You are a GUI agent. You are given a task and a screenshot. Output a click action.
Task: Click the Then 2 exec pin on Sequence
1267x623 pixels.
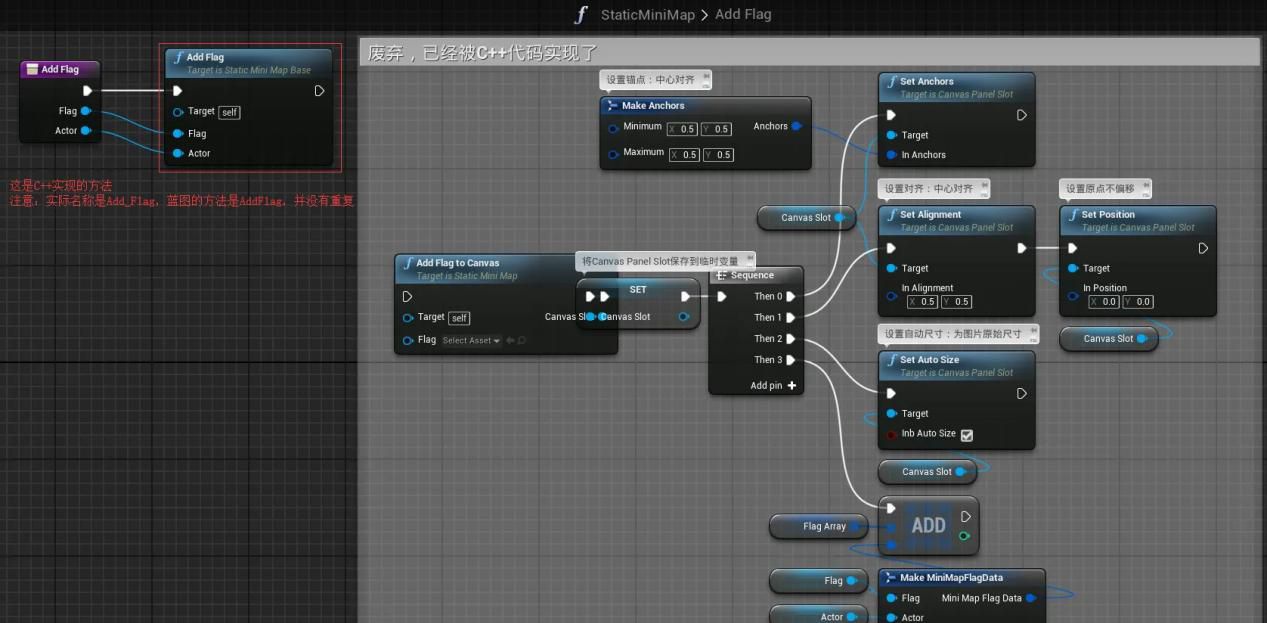[790, 339]
